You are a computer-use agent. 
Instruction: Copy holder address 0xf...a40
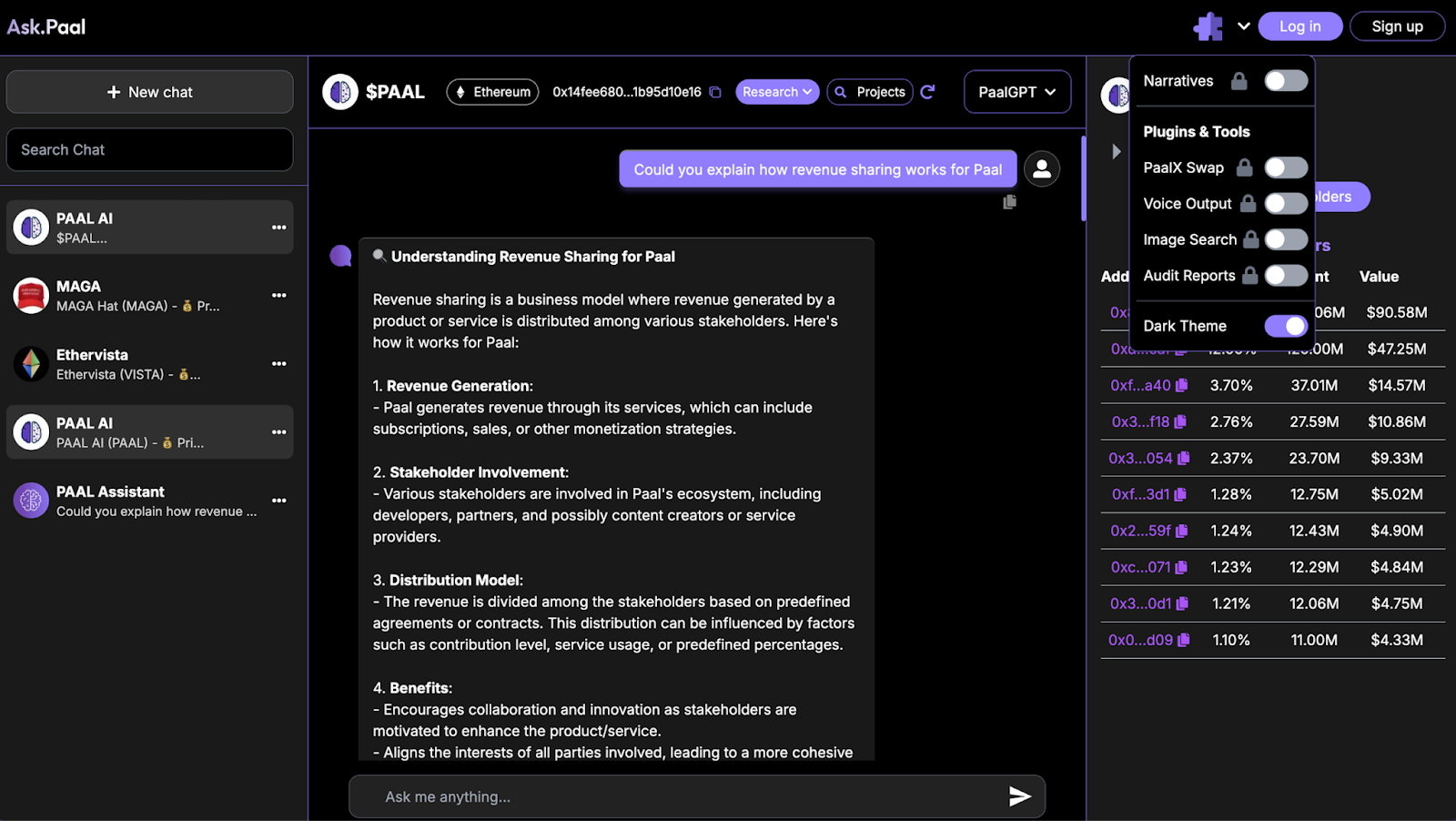pyautogui.click(x=1181, y=385)
